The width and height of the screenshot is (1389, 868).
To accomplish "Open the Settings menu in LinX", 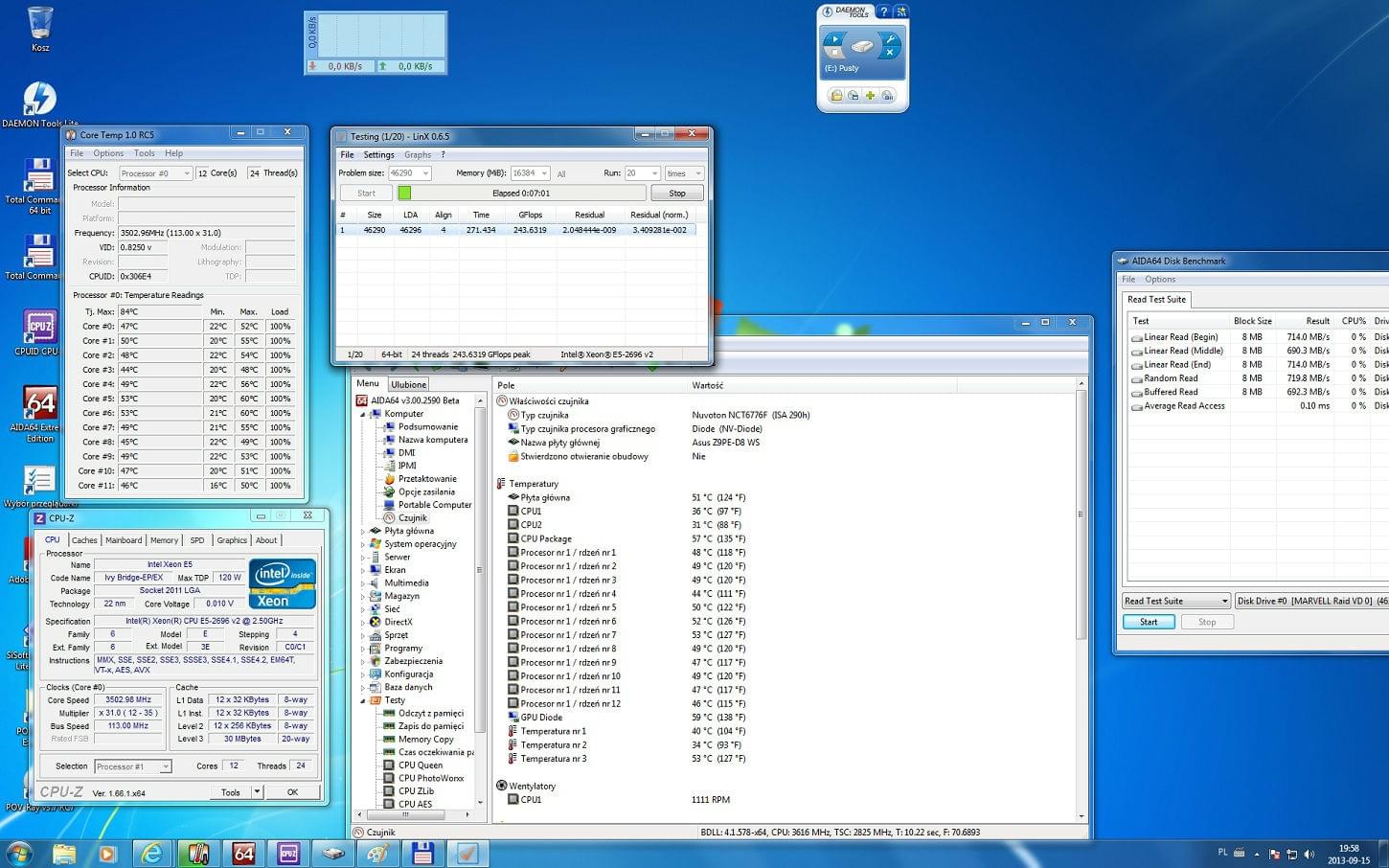I will (378, 154).
